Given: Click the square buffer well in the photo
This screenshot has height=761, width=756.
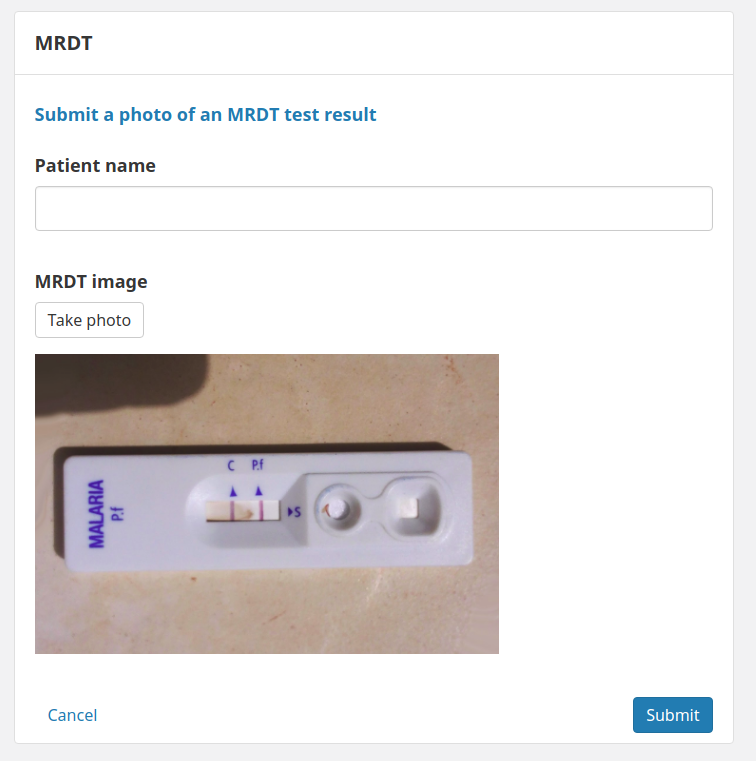Looking at the screenshot, I should 411,508.
